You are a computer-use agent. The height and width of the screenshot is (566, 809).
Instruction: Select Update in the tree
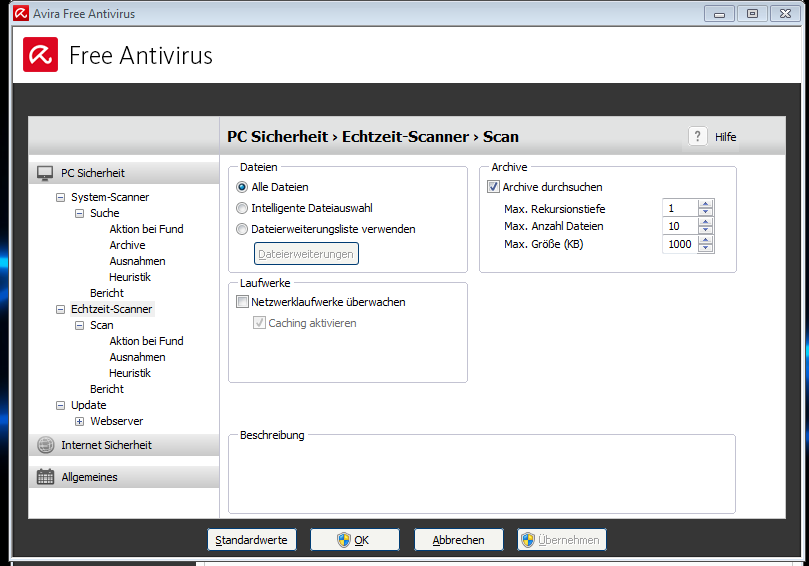[x=89, y=405]
